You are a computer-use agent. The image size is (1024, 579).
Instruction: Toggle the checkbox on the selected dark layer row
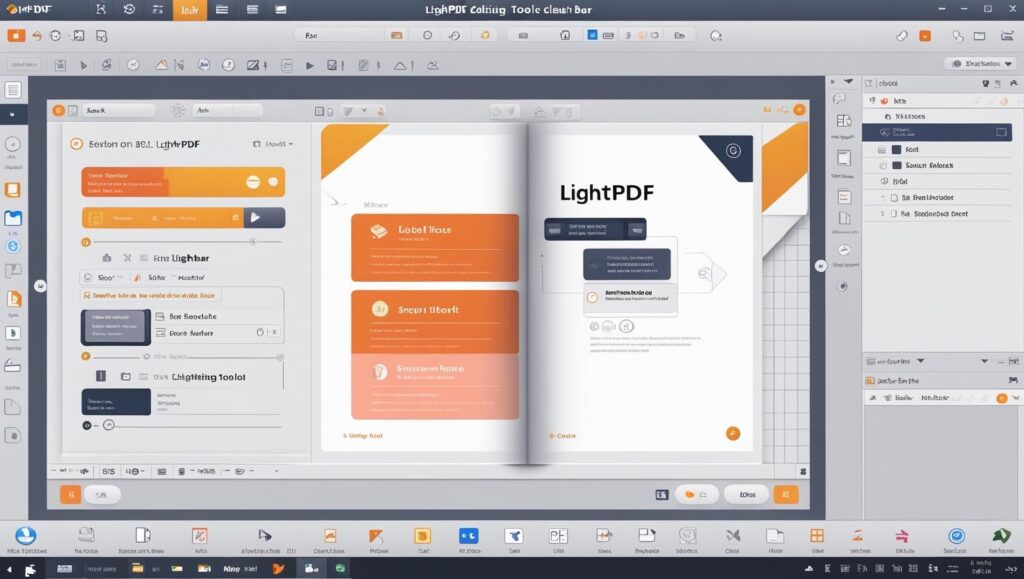coord(1001,132)
